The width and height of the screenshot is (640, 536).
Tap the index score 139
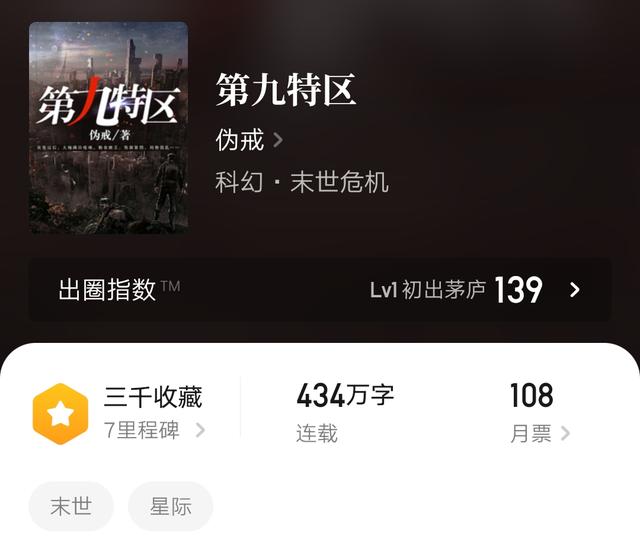[x=518, y=289]
